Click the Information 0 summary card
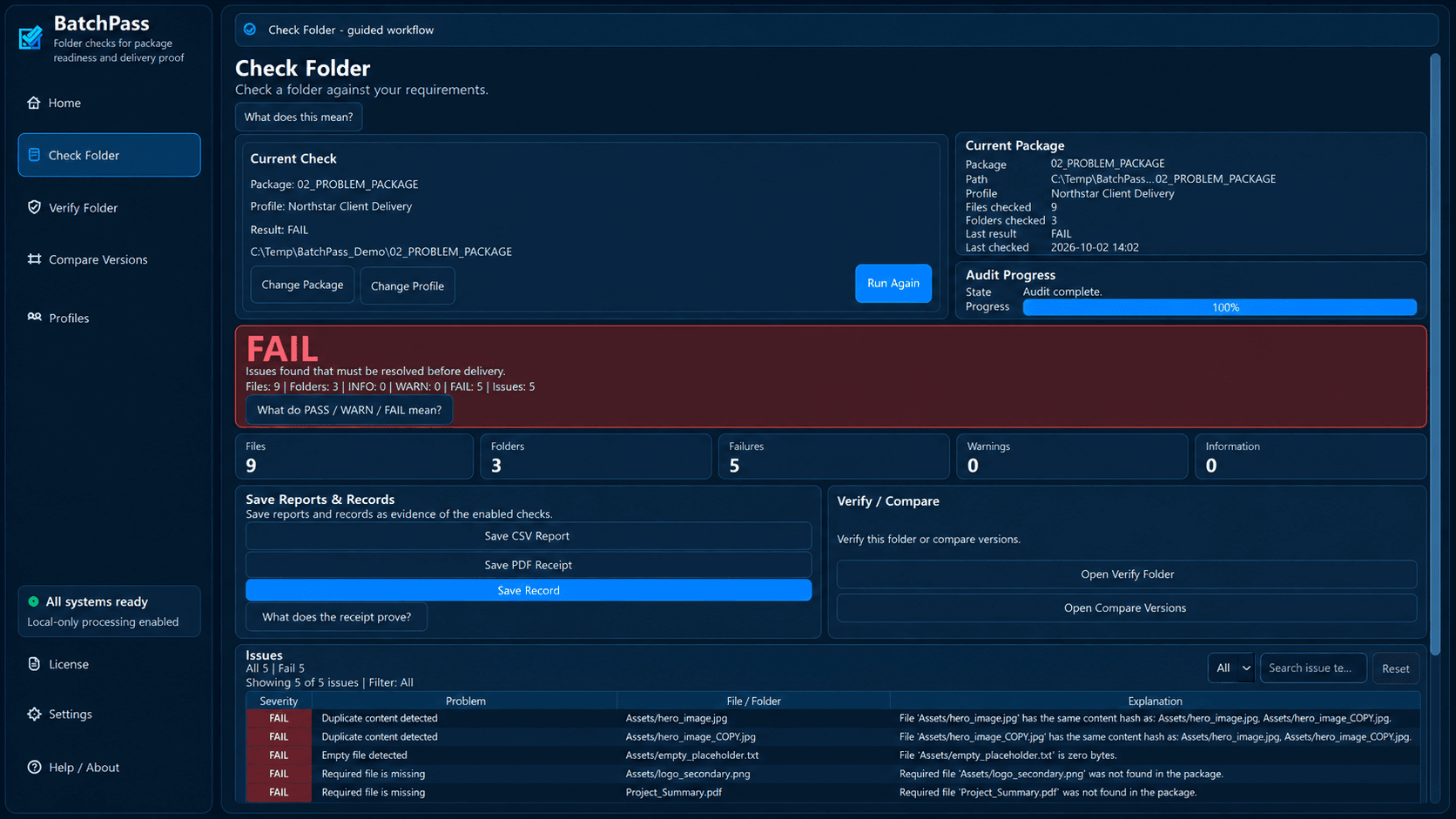This screenshot has height=819, width=1456. click(1311, 457)
